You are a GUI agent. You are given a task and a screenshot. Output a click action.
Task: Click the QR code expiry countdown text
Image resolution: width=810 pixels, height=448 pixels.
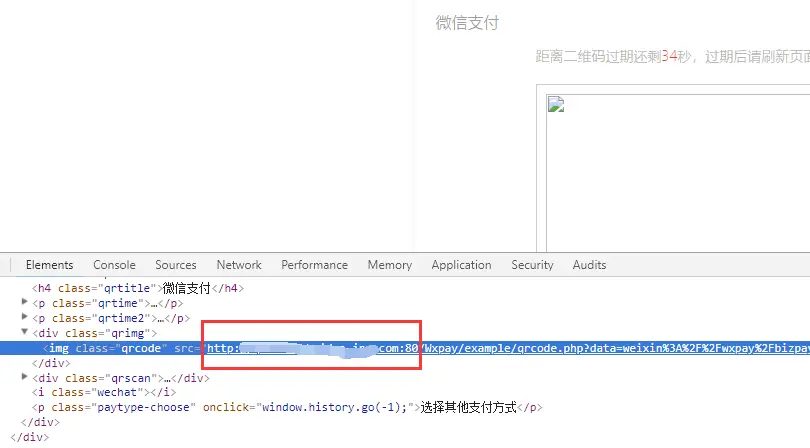673,56
